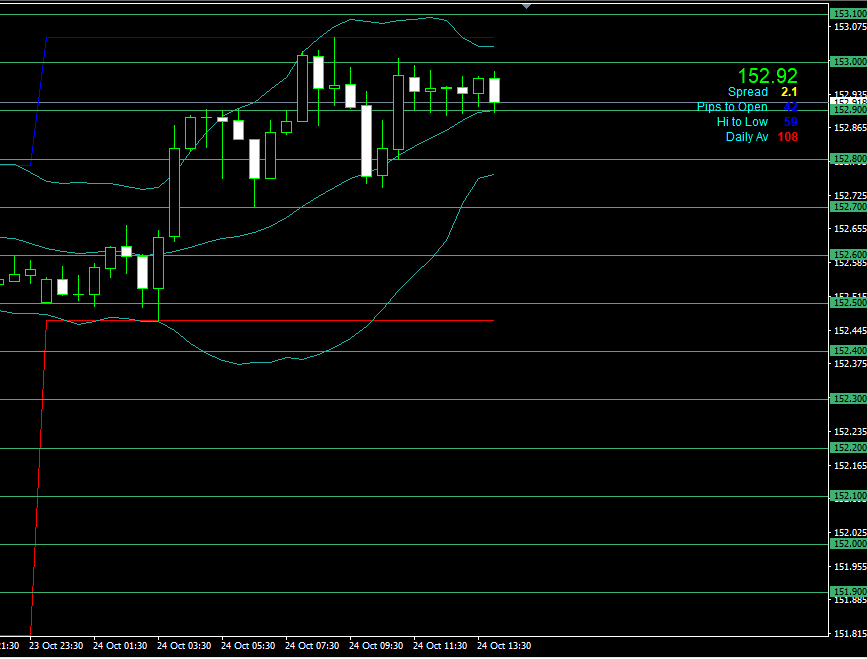Click the 152.000 price level tag
Screen dimensions: 867x659
848,544
